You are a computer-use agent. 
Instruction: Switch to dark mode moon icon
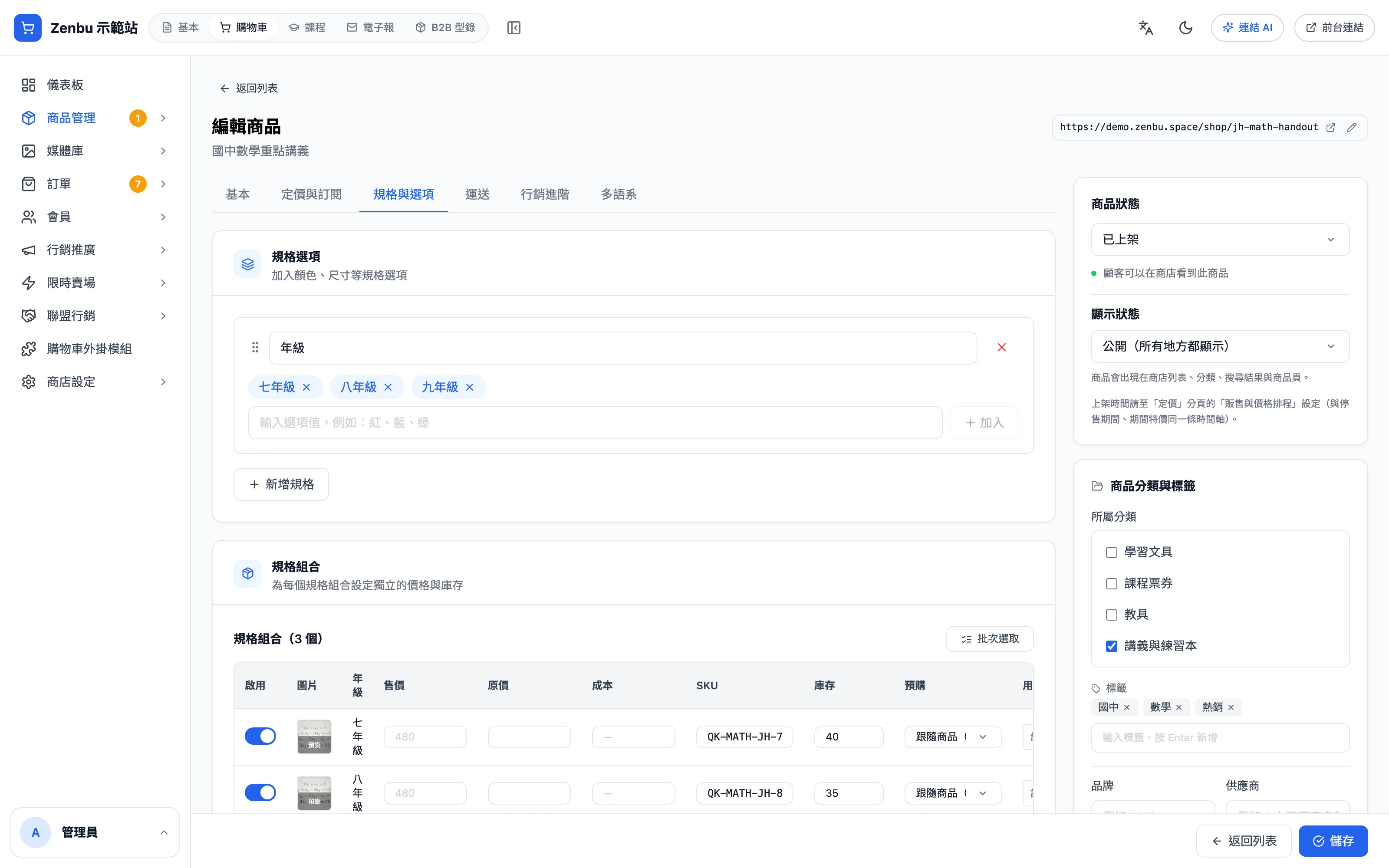(x=1186, y=27)
